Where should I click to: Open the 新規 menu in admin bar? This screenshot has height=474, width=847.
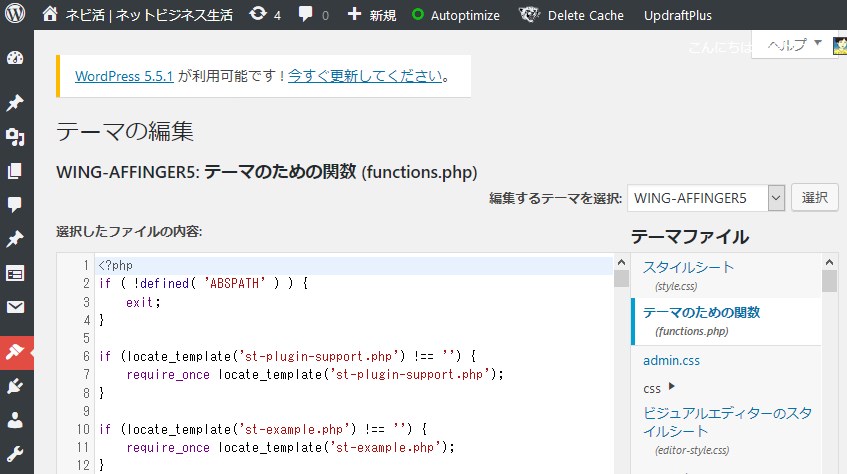tap(371, 15)
